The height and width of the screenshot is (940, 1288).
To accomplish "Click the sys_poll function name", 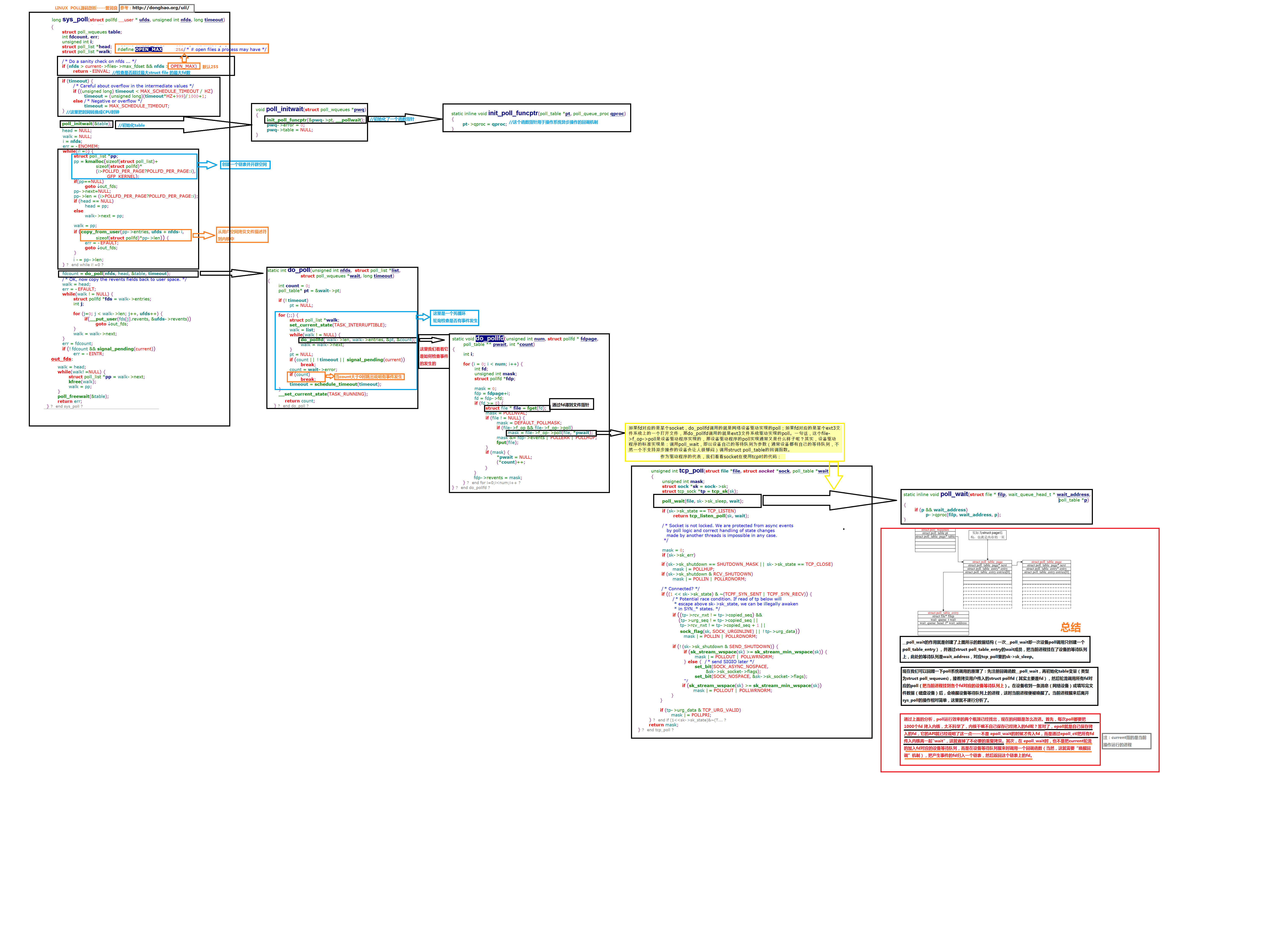I will (75, 19).
